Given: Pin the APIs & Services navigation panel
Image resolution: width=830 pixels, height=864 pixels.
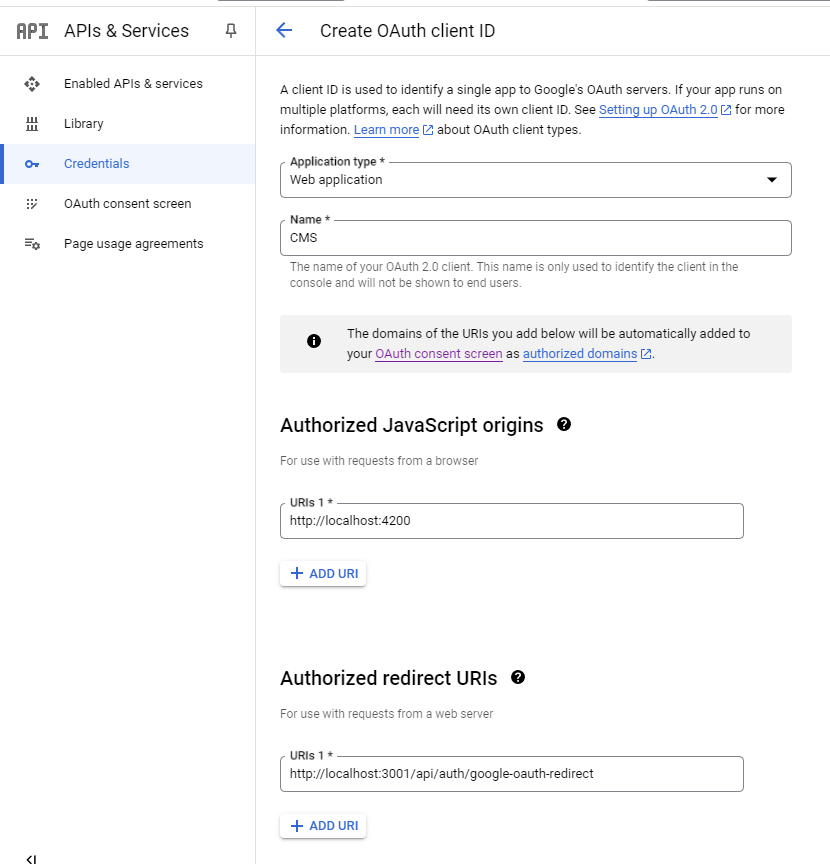Looking at the screenshot, I should pos(231,31).
